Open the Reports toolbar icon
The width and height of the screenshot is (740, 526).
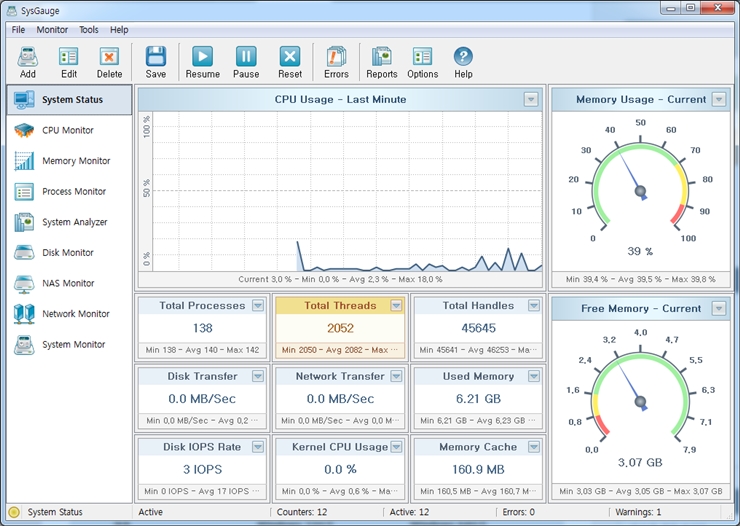click(x=381, y=57)
